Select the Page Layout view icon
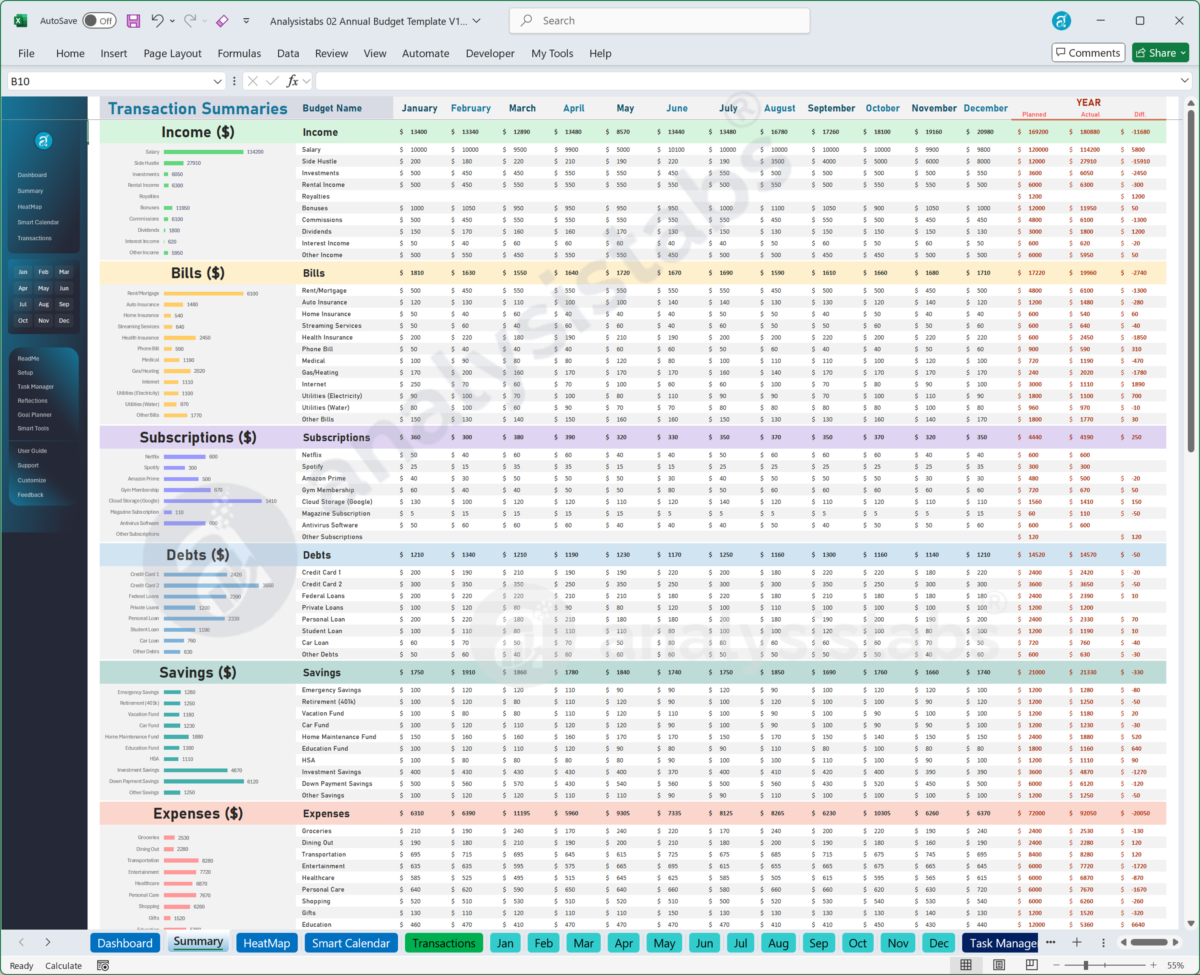Viewport: 1200px width, 975px height. [999, 964]
